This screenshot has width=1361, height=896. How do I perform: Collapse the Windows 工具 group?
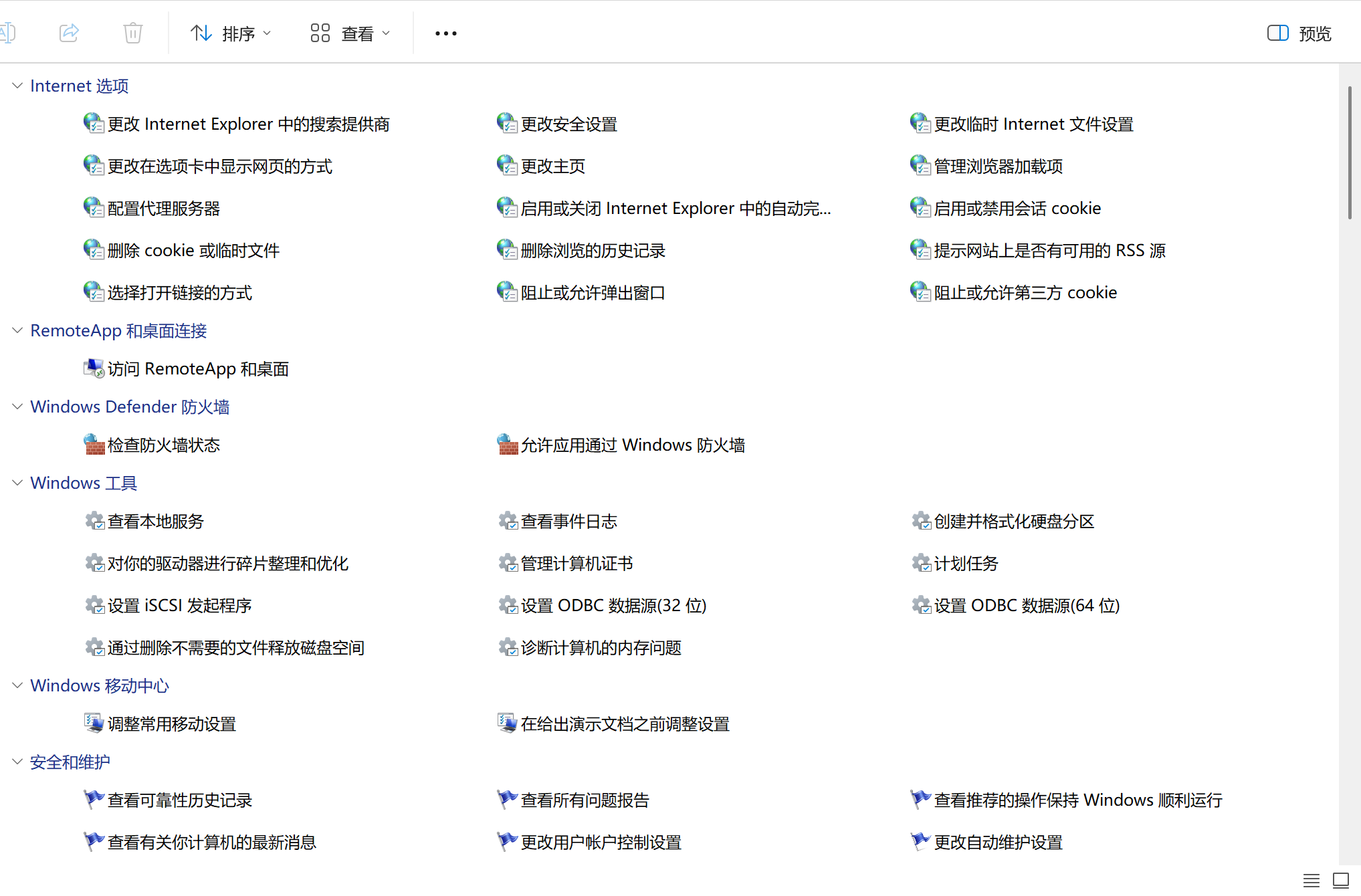point(17,483)
